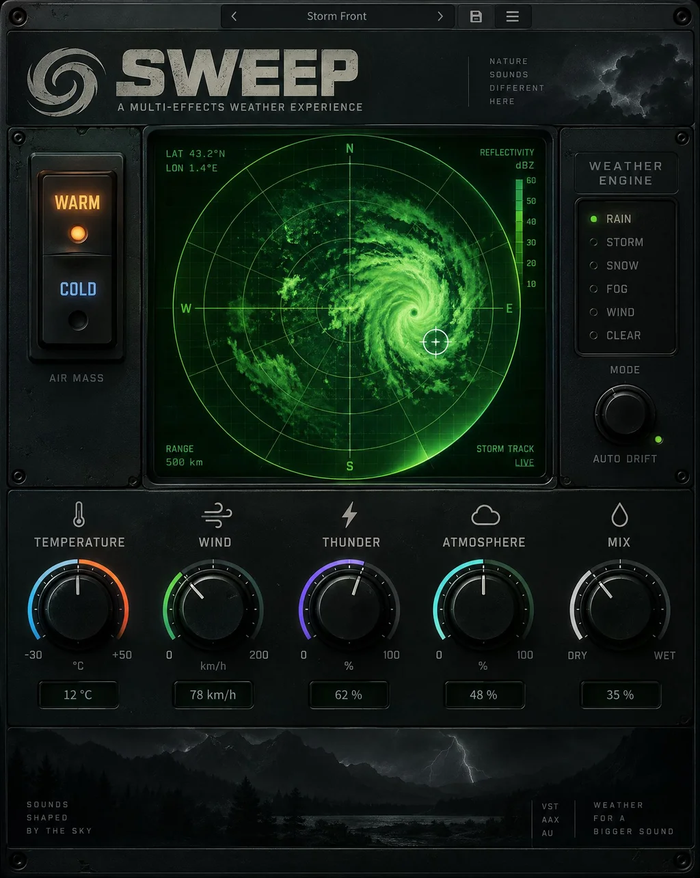Image resolution: width=700 pixels, height=878 pixels.
Task: Click the 35 % mix value field
Action: (x=620, y=695)
